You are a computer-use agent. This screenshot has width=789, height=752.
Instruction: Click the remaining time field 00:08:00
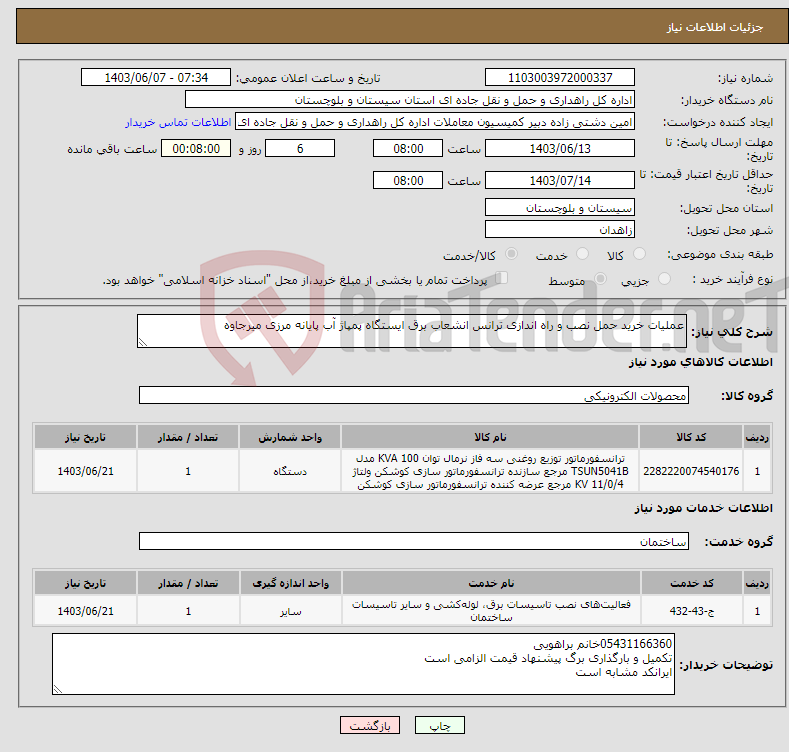point(196,148)
